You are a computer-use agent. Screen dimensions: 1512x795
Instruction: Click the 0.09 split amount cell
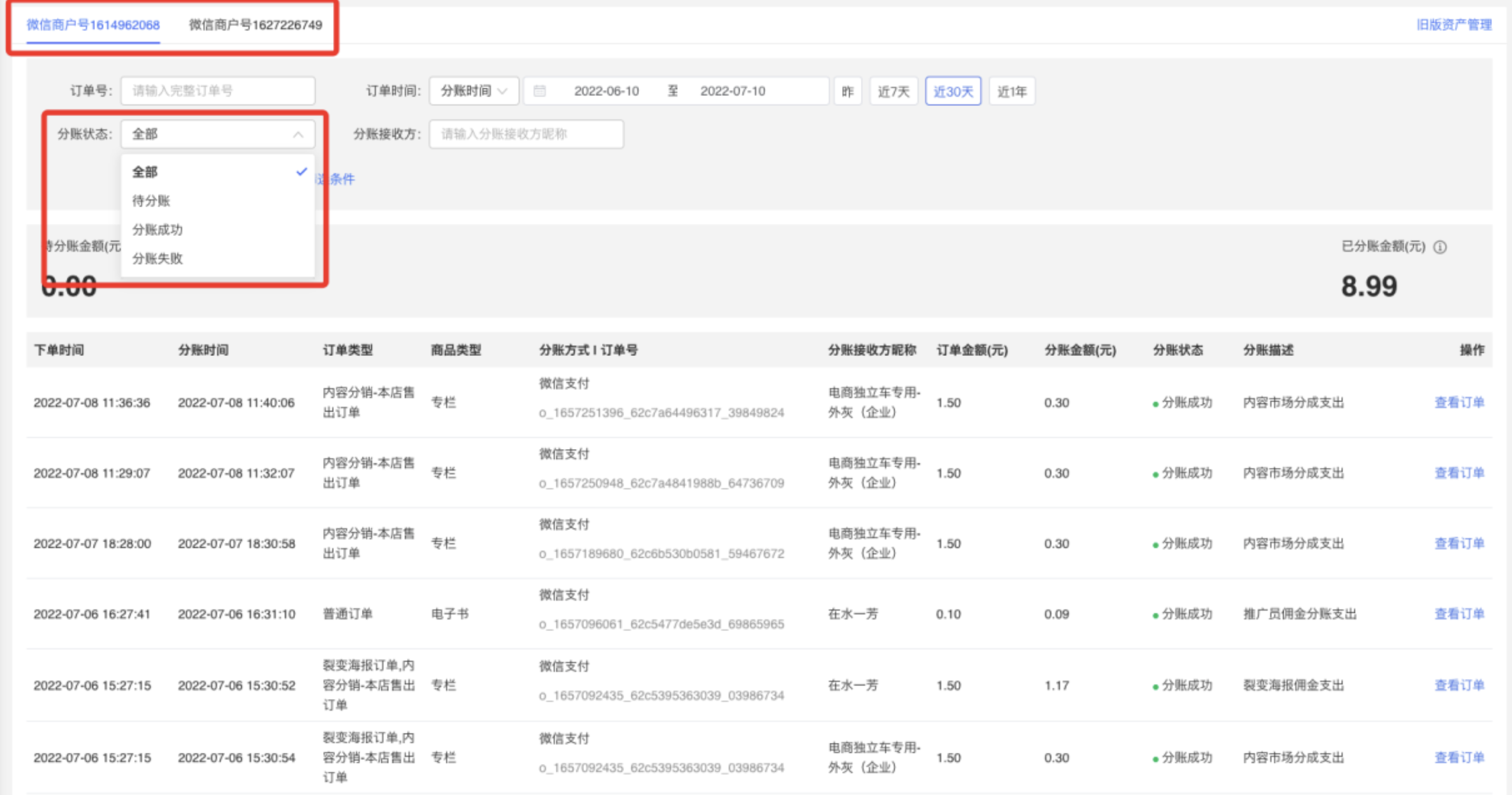point(1056,614)
